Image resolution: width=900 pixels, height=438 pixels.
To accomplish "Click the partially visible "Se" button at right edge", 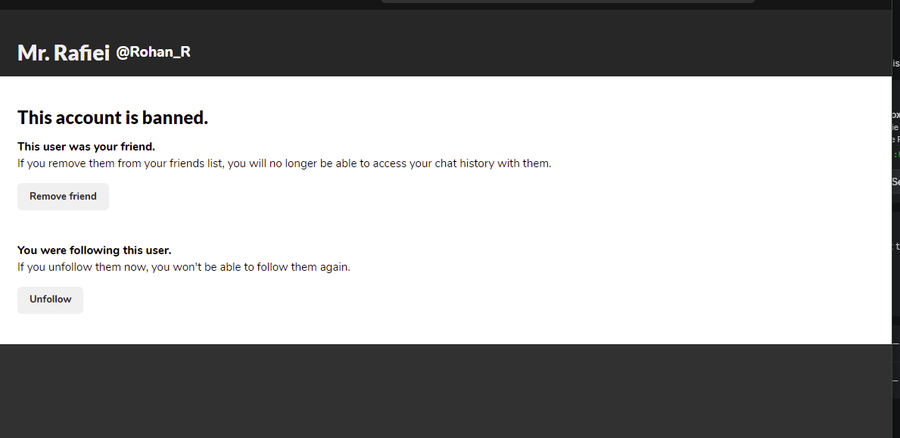I will [895, 182].
